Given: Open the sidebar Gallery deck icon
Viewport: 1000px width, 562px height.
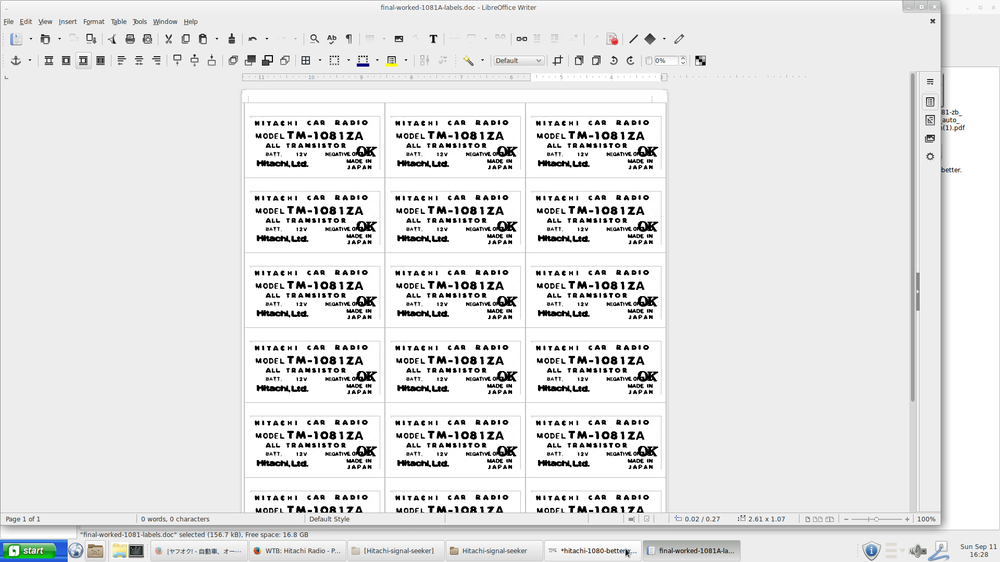Looking at the screenshot, I should tap(930, 138).
